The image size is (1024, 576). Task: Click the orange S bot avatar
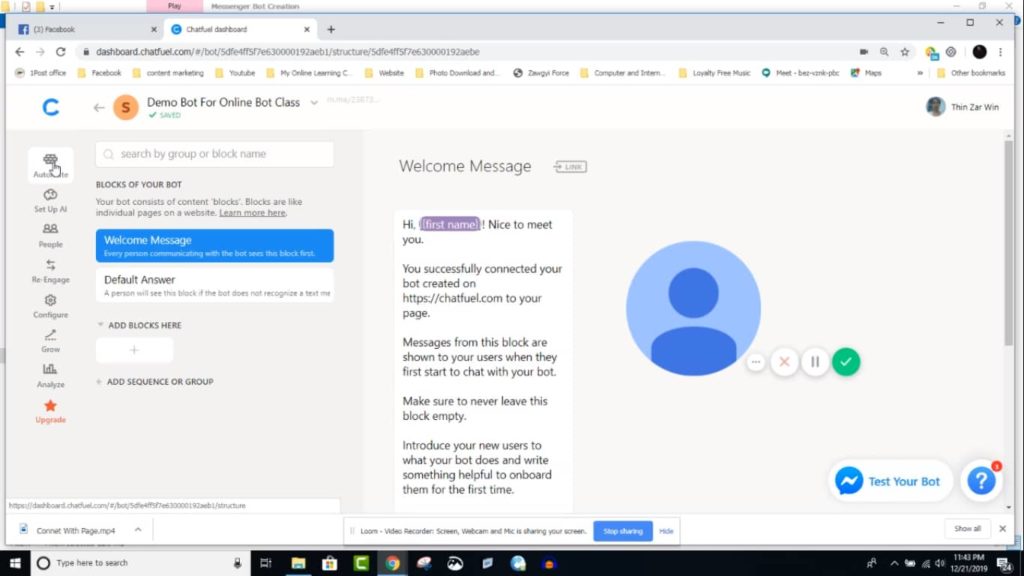125,107
